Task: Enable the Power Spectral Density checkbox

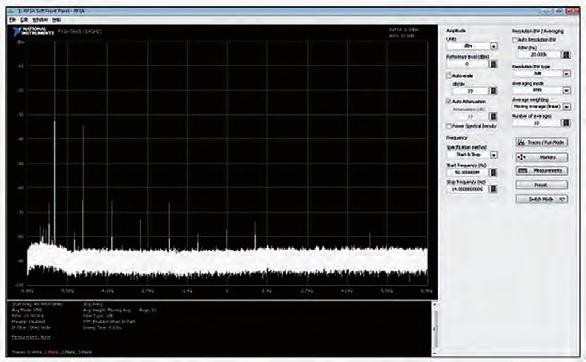Action: pyautogui.click(x=449, y=126)
